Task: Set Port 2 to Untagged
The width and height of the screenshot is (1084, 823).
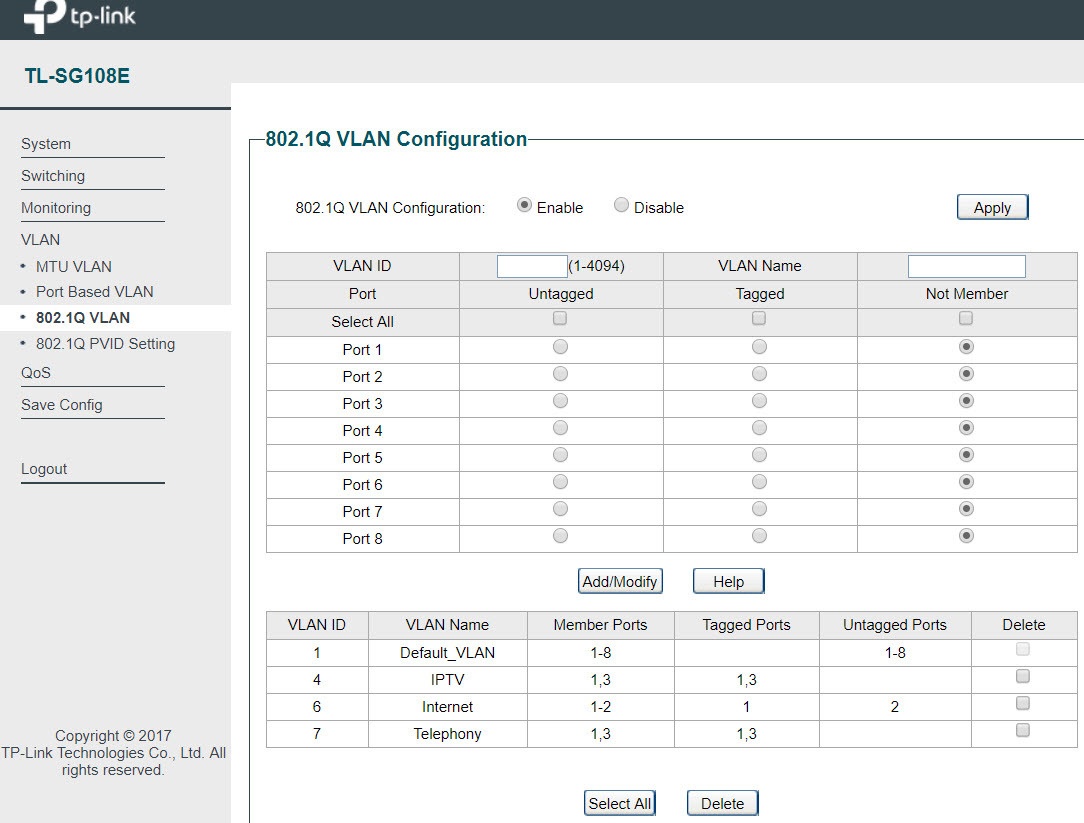Action: coord(561,373)
